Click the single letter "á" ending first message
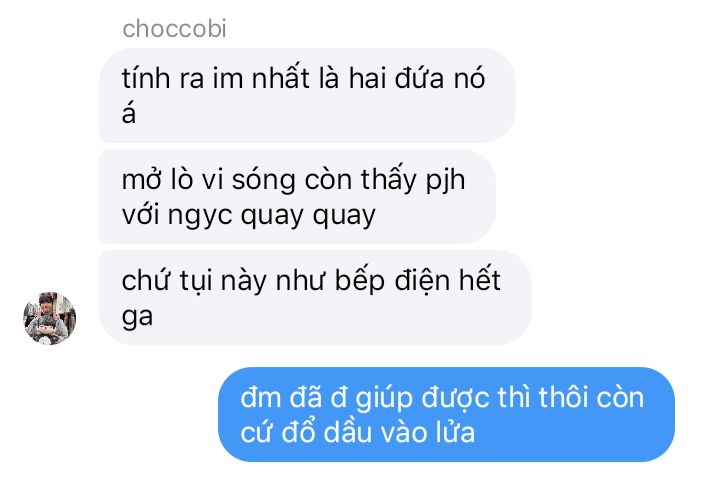This screenshot has height=477, width=720. click(129, 112)
